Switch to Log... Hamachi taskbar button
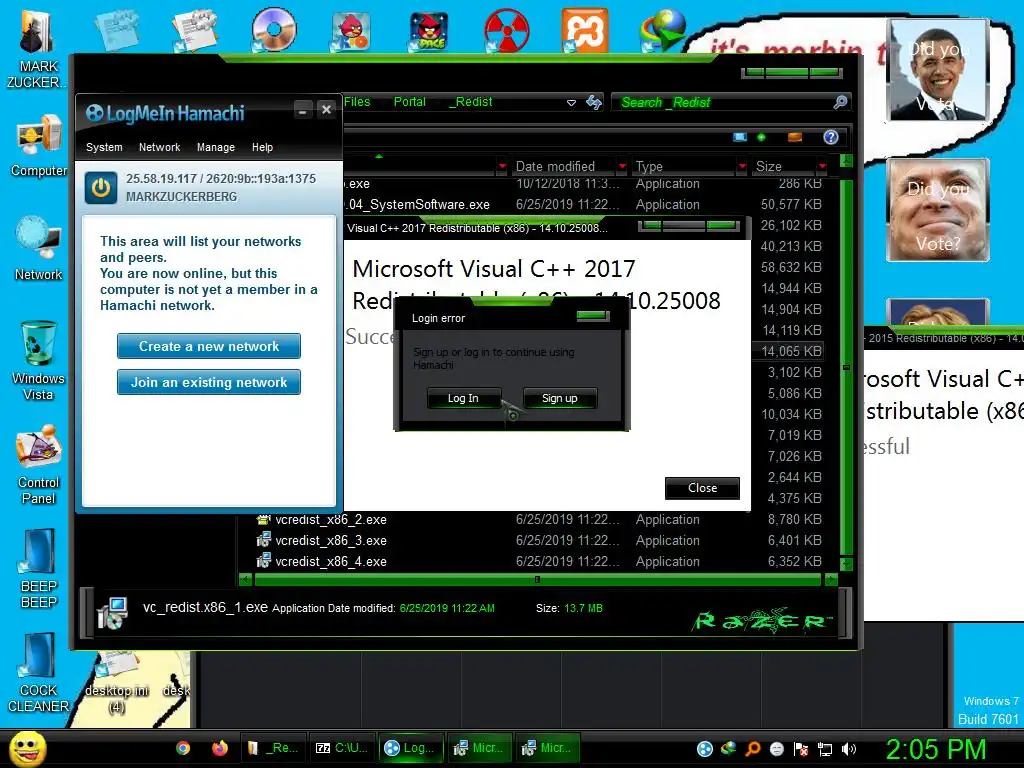 tap(411, 748)
